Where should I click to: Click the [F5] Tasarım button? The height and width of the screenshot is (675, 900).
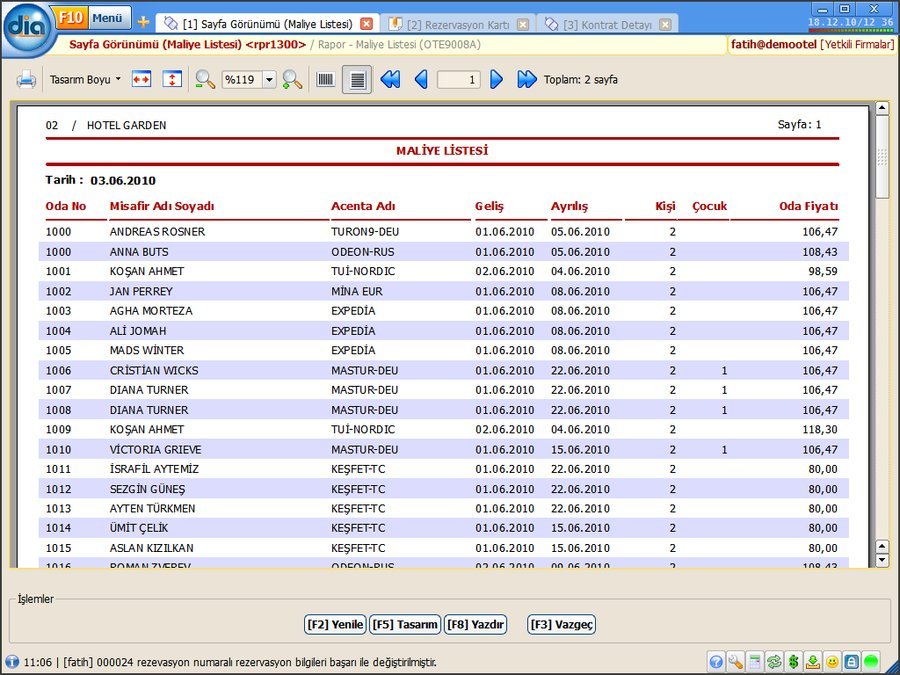point(405,624)
